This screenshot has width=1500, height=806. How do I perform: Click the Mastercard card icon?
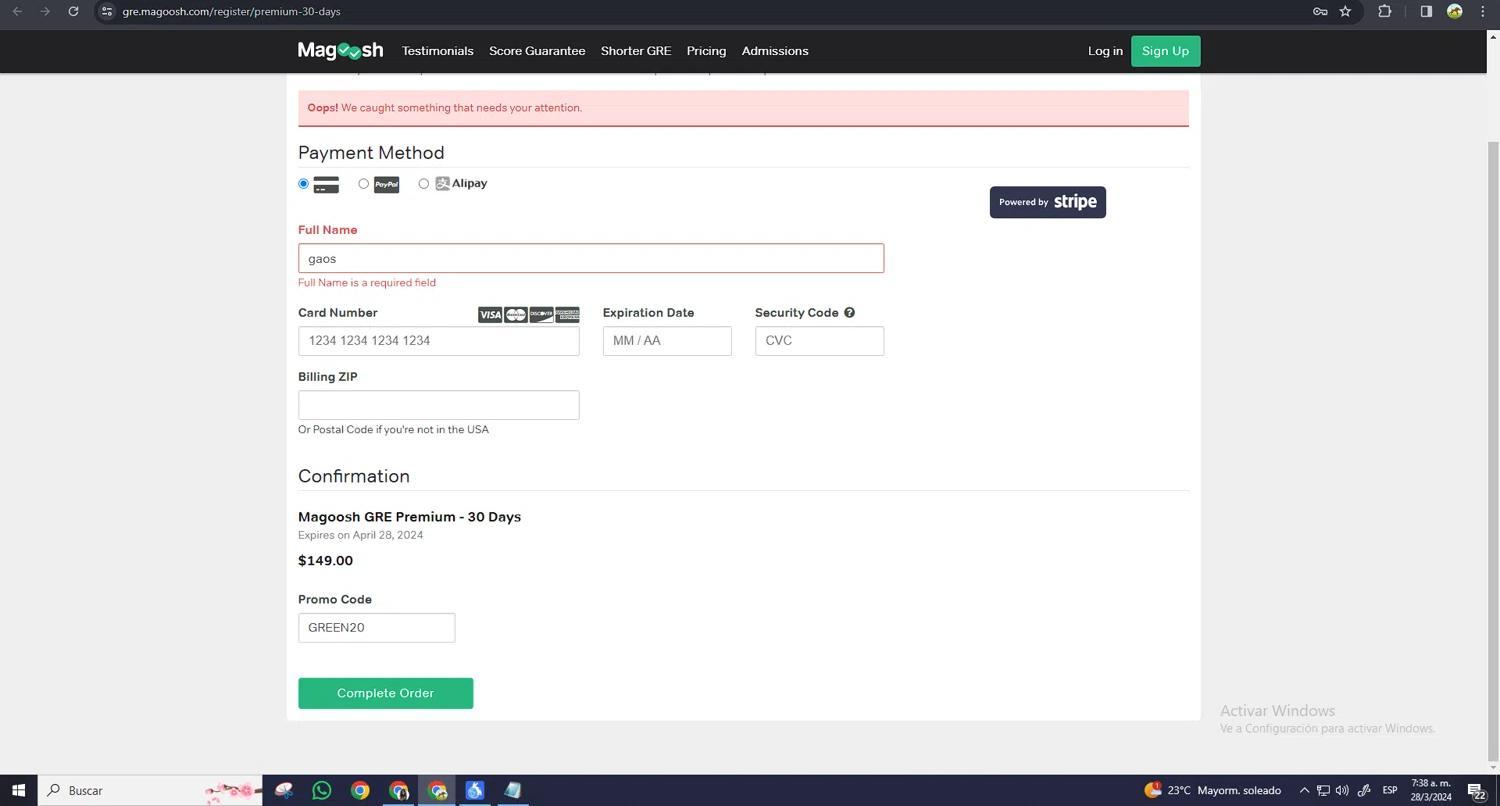click(516, 315)
